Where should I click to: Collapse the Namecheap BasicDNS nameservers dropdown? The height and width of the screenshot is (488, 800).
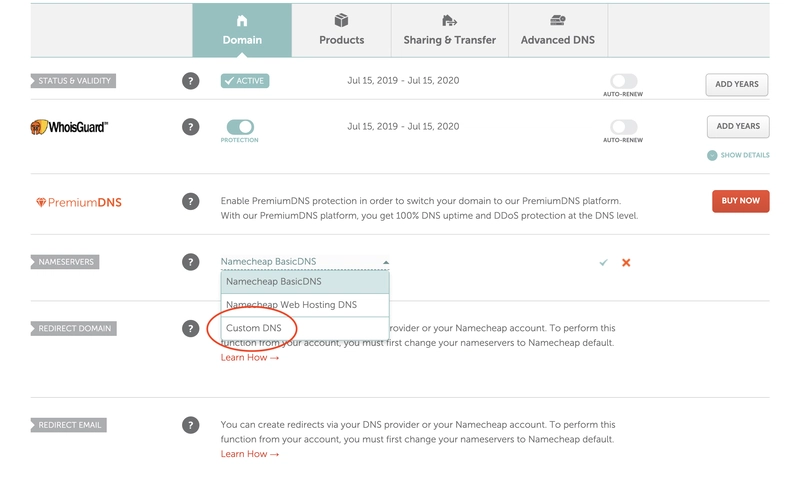click(305, 262)
